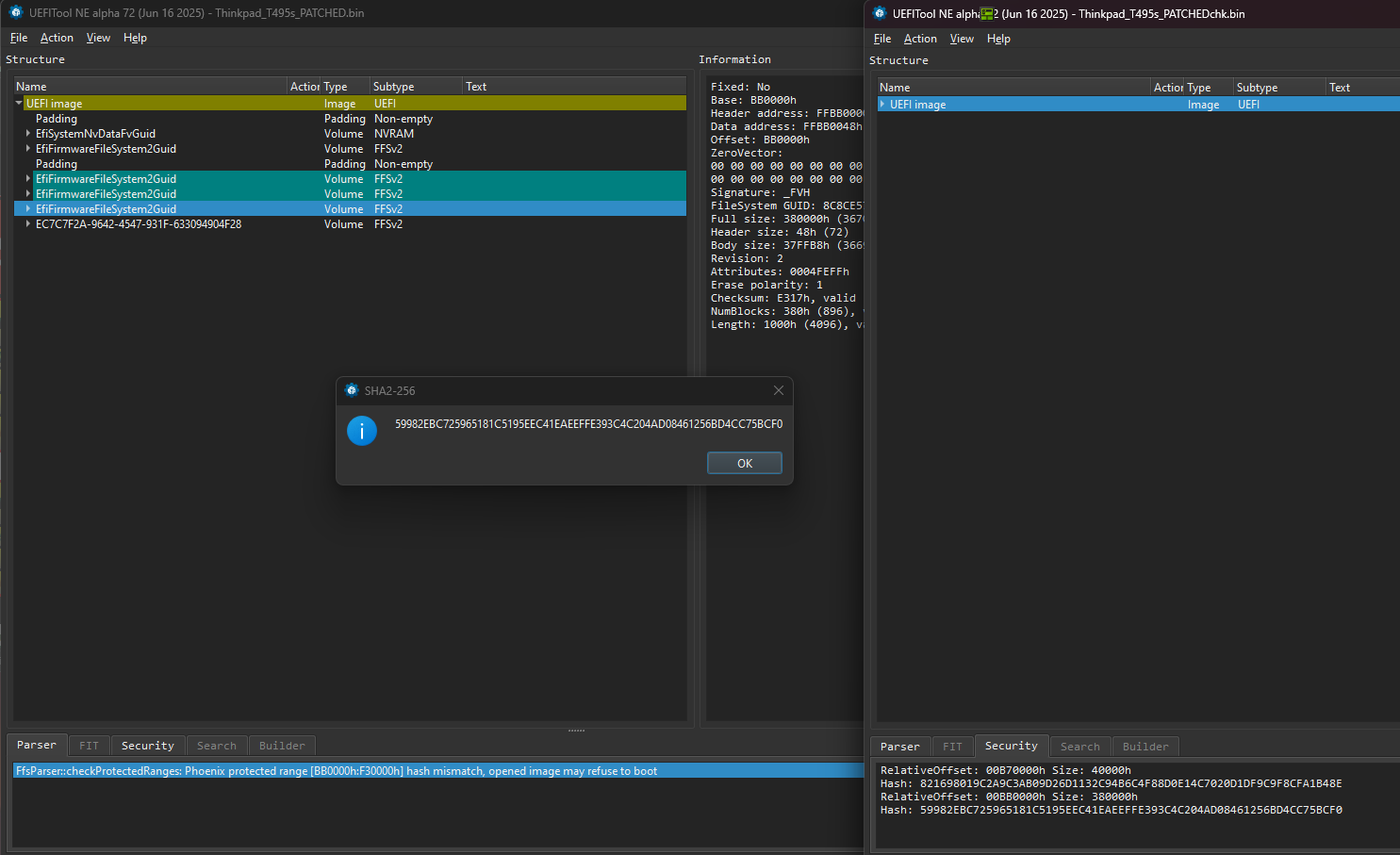1400x855 pixels.
Task: Click the Subtype column header in left window
Action: click(x=393, y=87)
